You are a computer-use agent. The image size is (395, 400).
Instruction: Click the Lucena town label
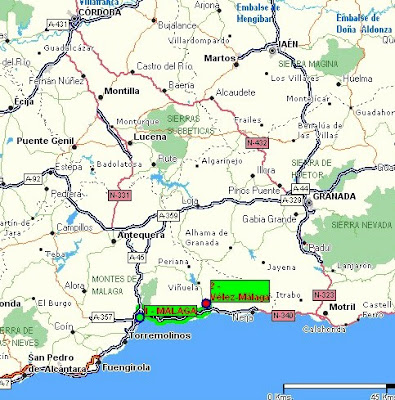coord(150,137)
